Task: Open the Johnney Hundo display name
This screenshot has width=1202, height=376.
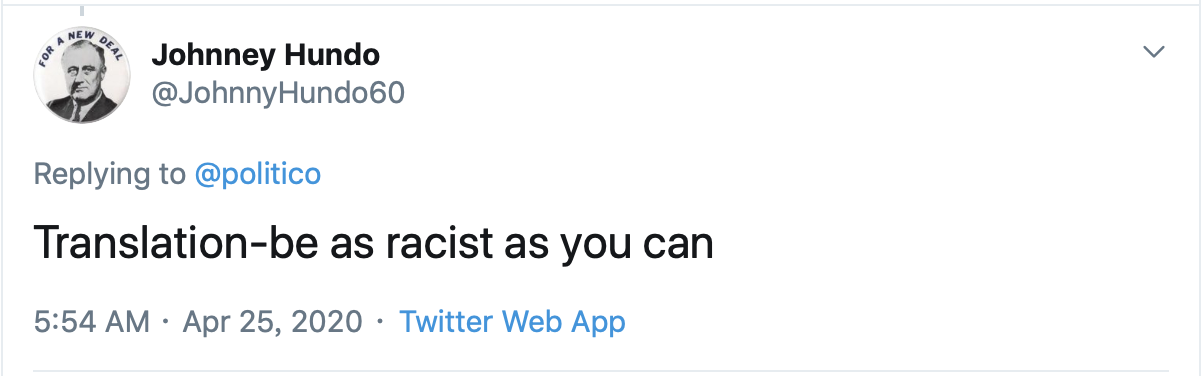Action: pyautogui.click(x=265, y=54)
